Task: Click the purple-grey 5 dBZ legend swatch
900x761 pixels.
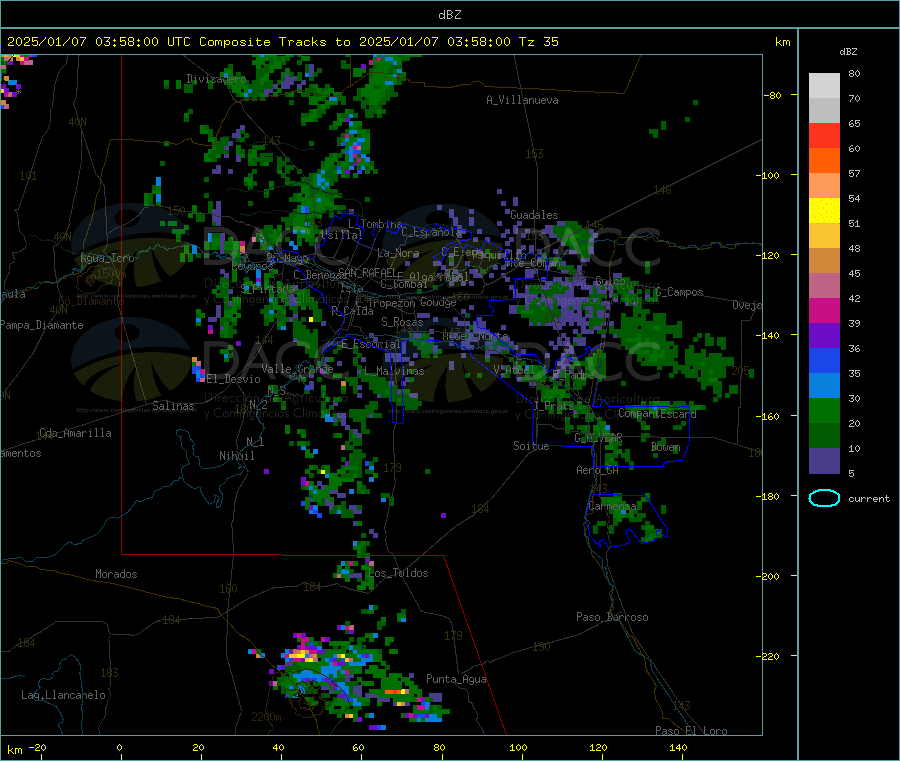Action: click(x=824, y=461)
